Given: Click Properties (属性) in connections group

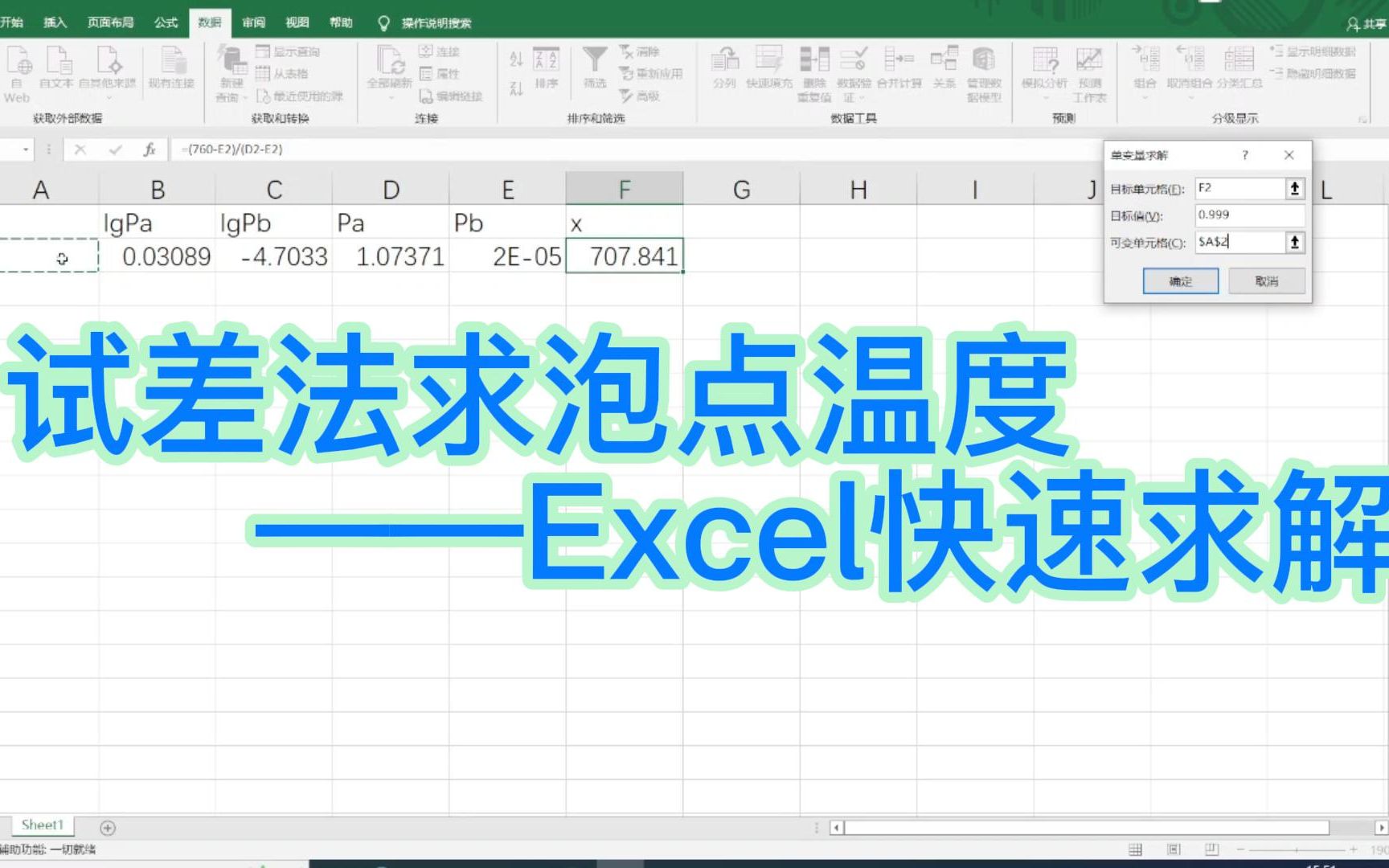Looking at the screenshot, I should 439,74.
